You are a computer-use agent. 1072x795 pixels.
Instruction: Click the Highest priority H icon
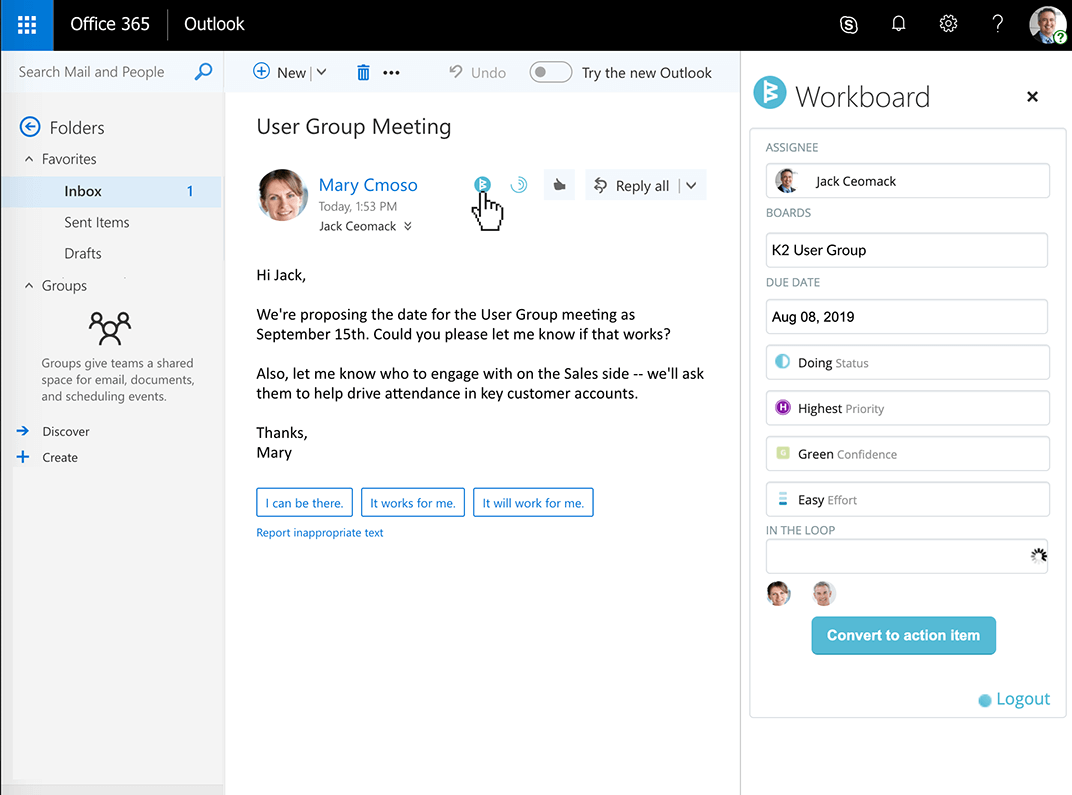[782, 407]
